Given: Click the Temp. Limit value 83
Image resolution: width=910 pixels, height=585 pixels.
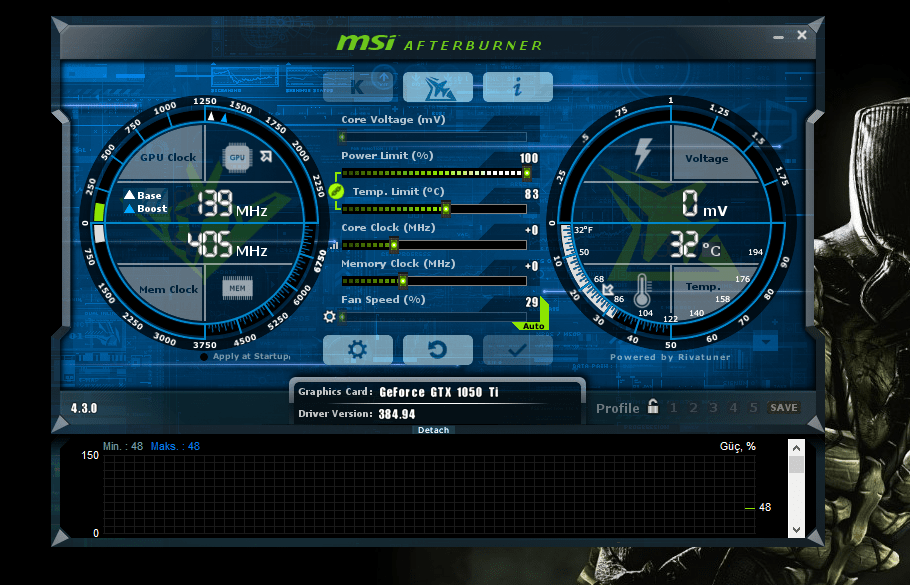Looking at the screenshot, I should click(x=532, y=194).
